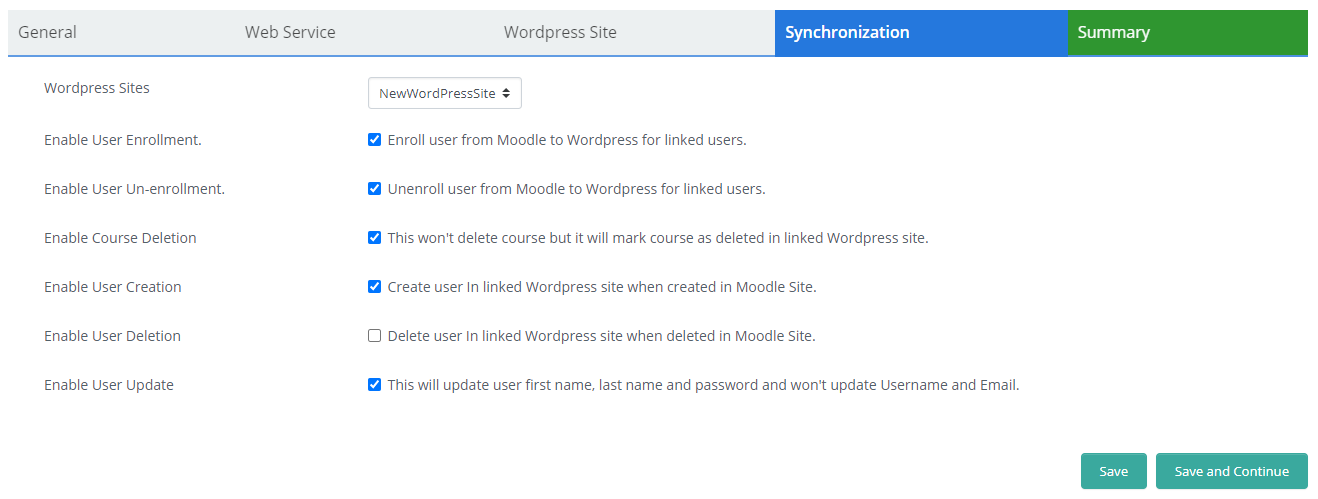Click the Enable Course Deletion label
The image size is (1318, 499).
pyautogui.click(x=120, y=238)
